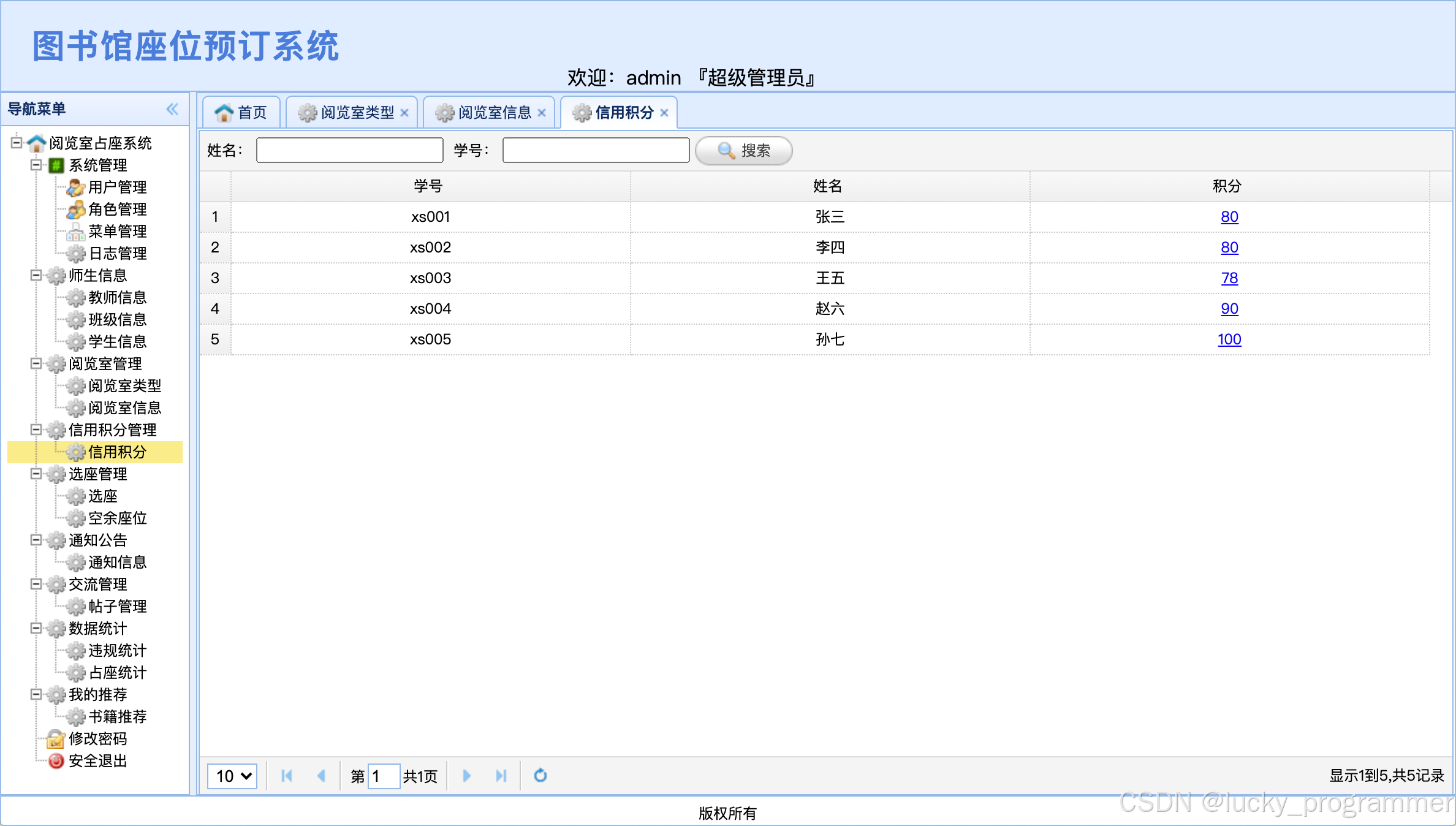Go to the last page arrow

pyautogui.click(x=501, y=776)
